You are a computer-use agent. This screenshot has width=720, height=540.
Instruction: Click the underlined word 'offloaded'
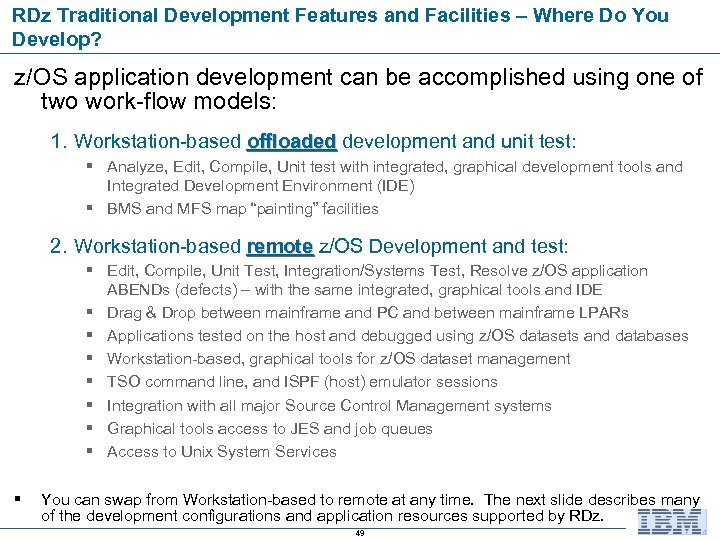pos(292,141)
